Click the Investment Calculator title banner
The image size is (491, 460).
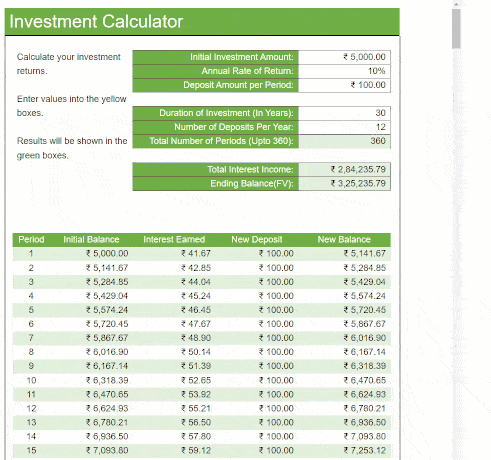point(202,22)
